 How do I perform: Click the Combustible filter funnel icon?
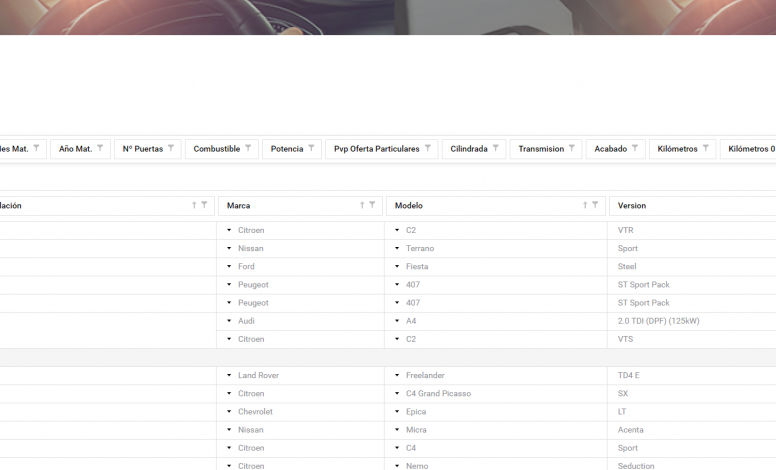click(248, 148)
